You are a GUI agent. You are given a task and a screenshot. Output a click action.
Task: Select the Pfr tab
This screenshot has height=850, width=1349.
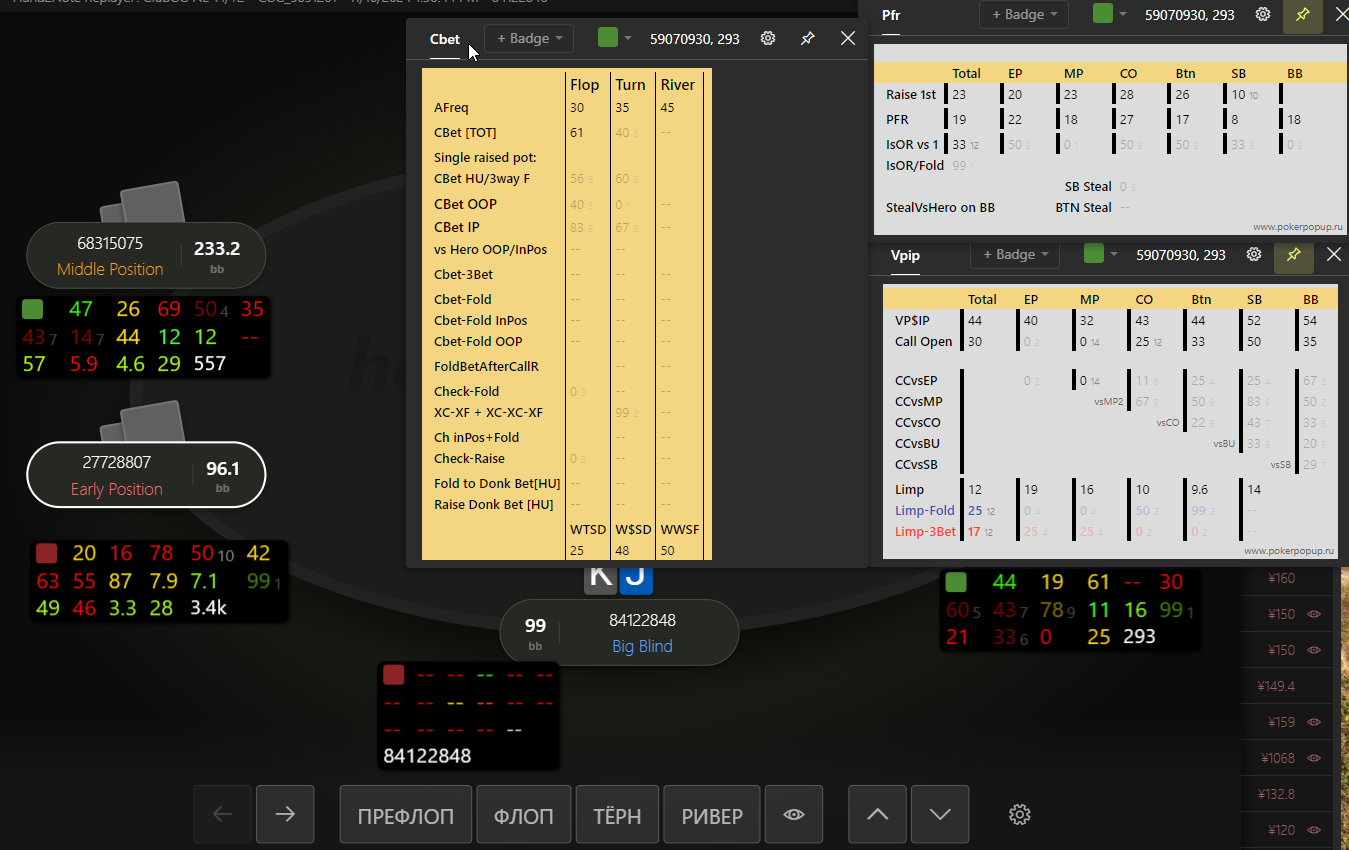coord(891,15)
